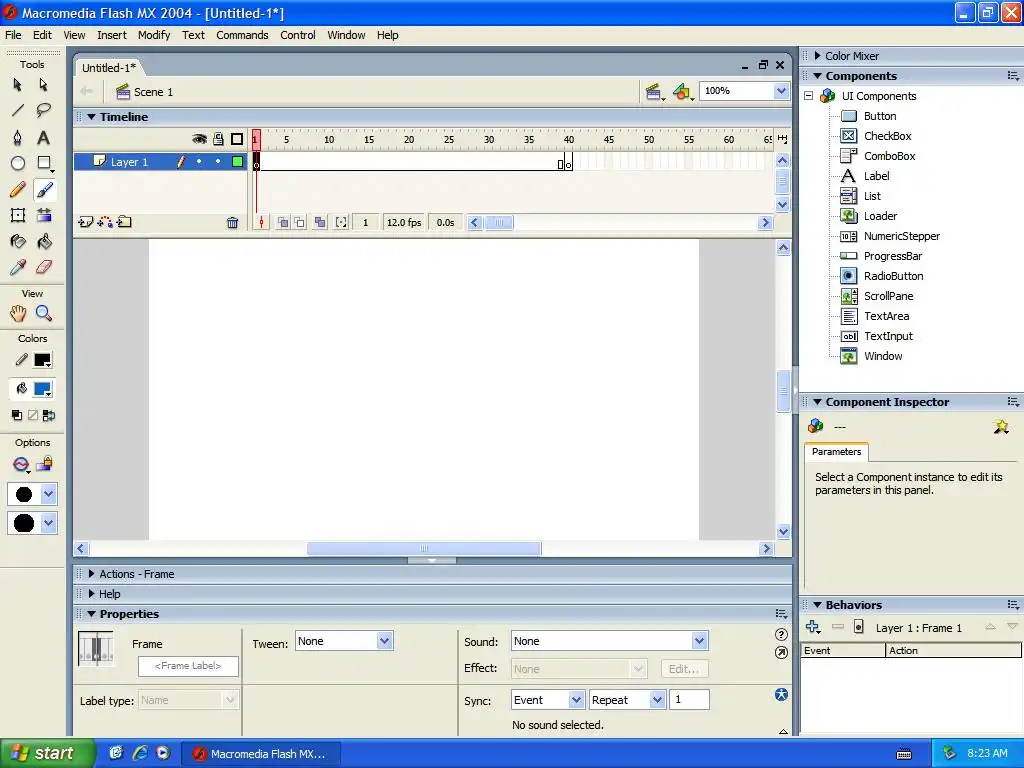This screenshot has width=1024, height=768.
Task: Open the Sound dropdown
Action: [699, 641]
